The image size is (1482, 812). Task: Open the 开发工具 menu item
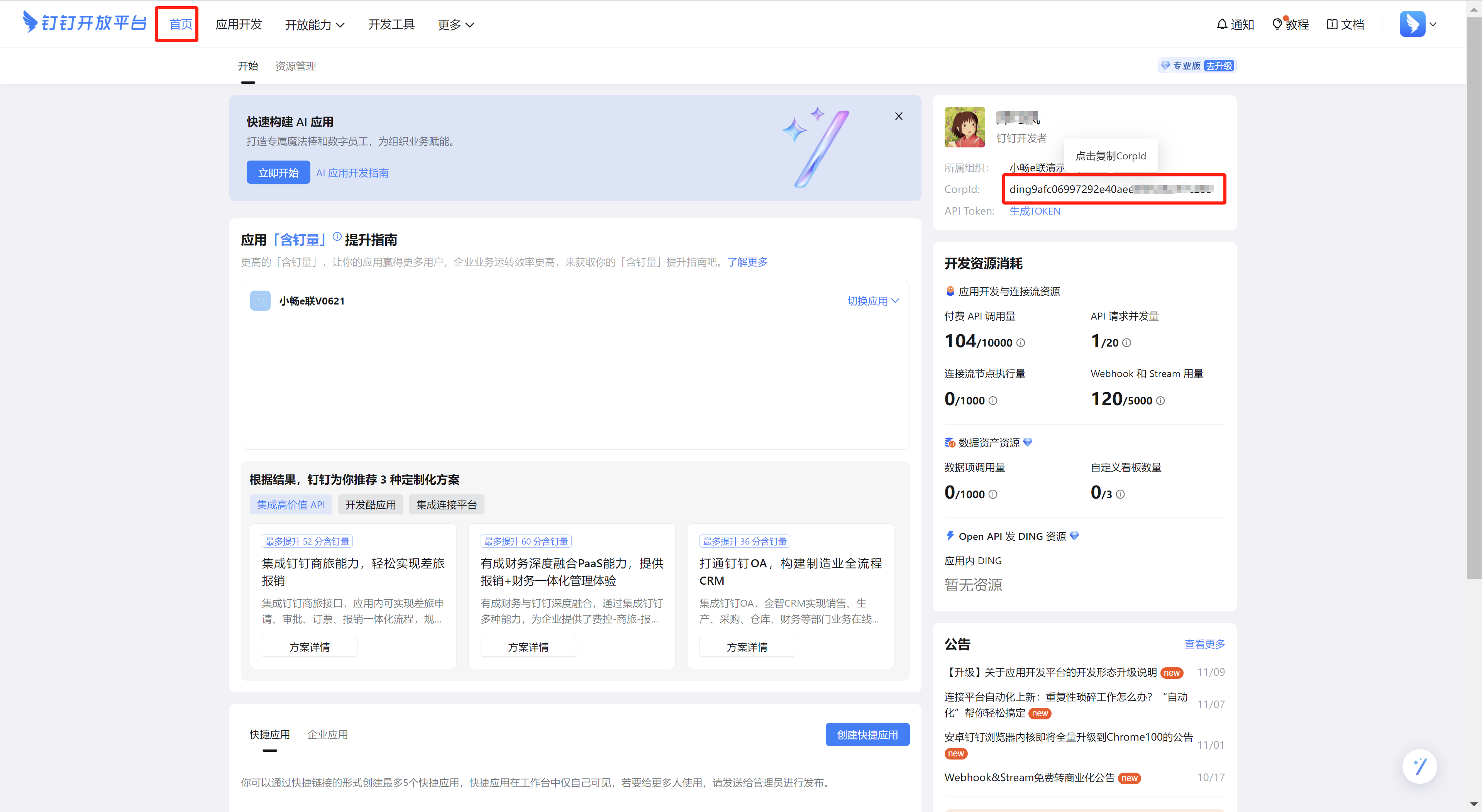[x=391, y=24]
